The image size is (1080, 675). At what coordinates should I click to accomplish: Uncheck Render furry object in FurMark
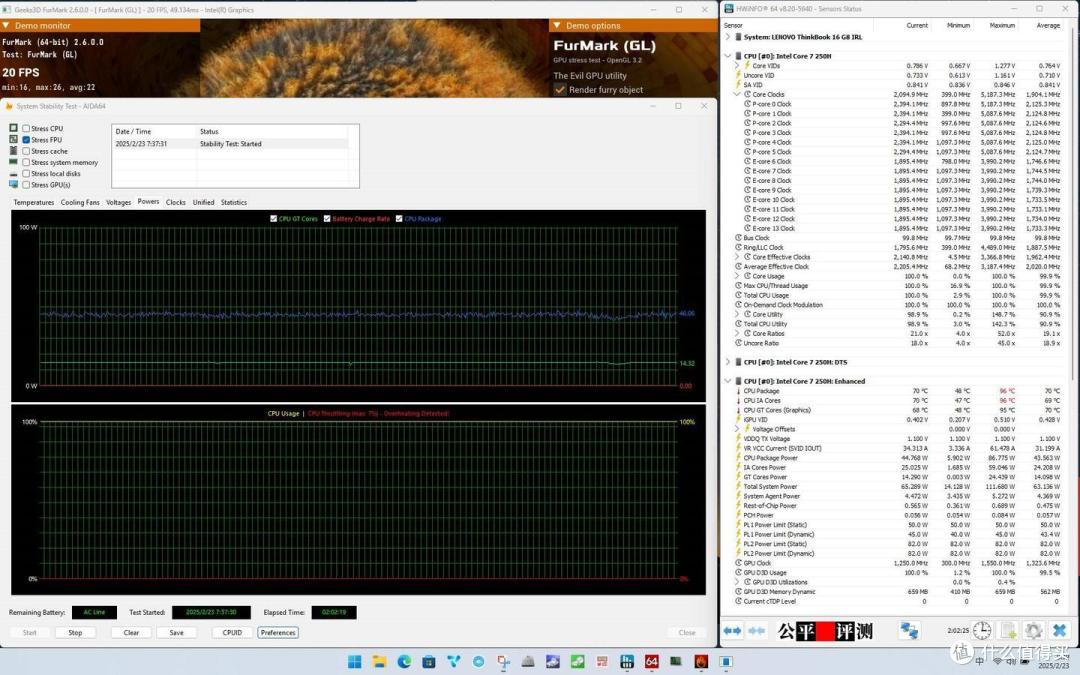[x=560, y=90]
